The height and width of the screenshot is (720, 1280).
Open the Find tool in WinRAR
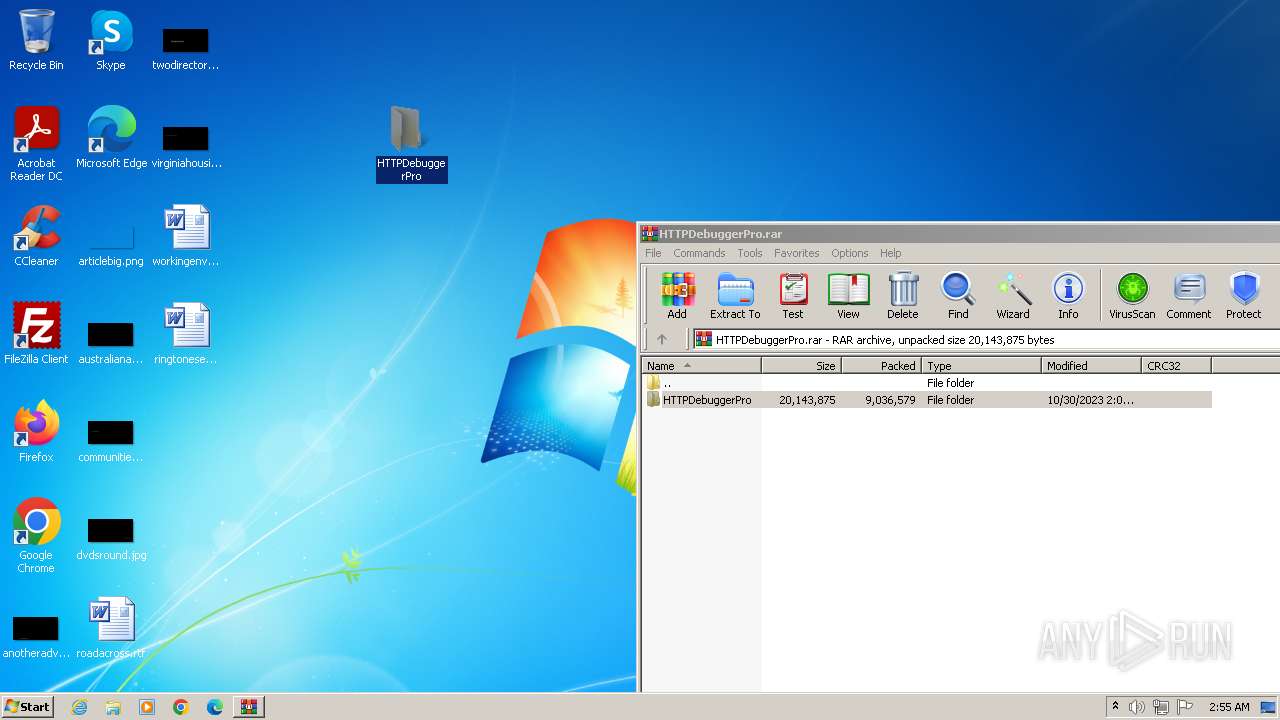[958, 296]
